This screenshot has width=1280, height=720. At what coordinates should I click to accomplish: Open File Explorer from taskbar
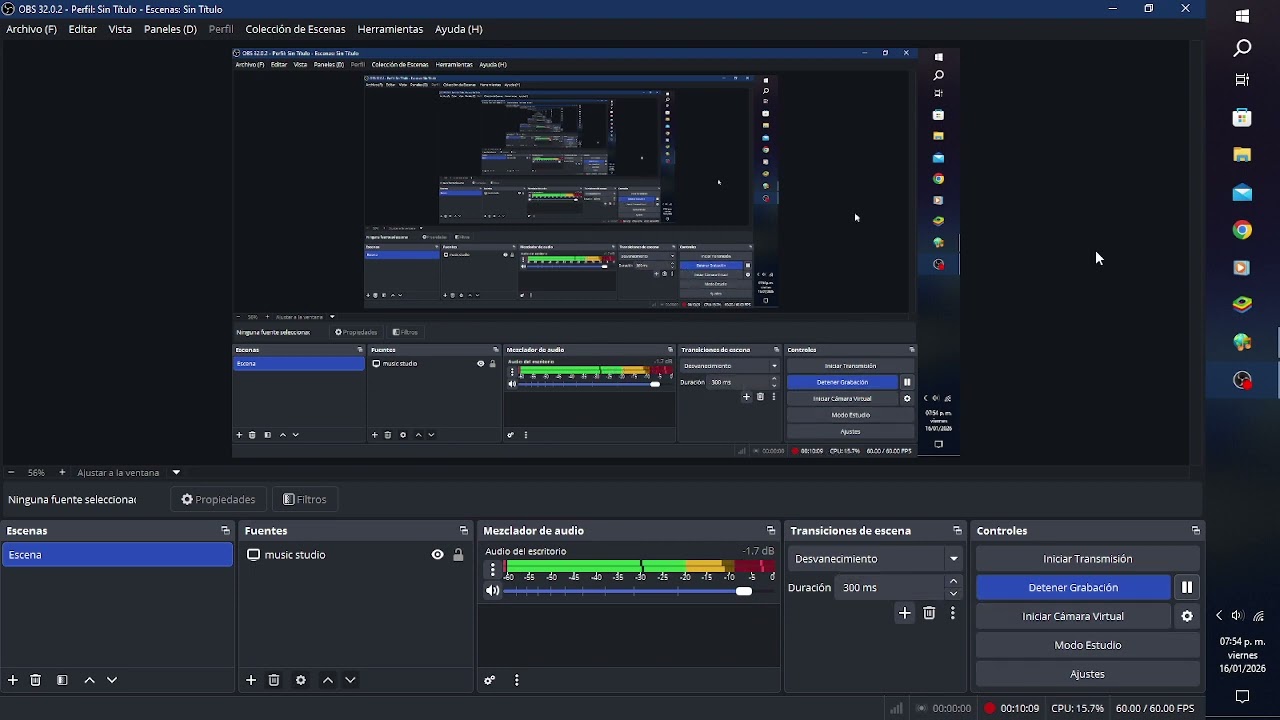point(1242,155)
